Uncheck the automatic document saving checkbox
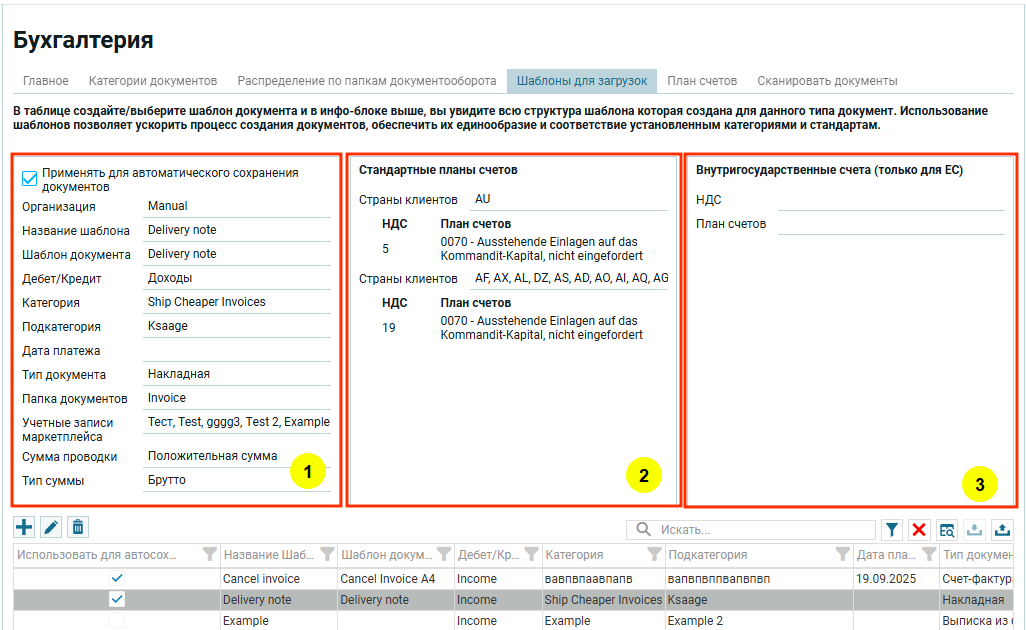This screenshot has height=630, width=1026. pyautogui.click(x=30, y=179)
